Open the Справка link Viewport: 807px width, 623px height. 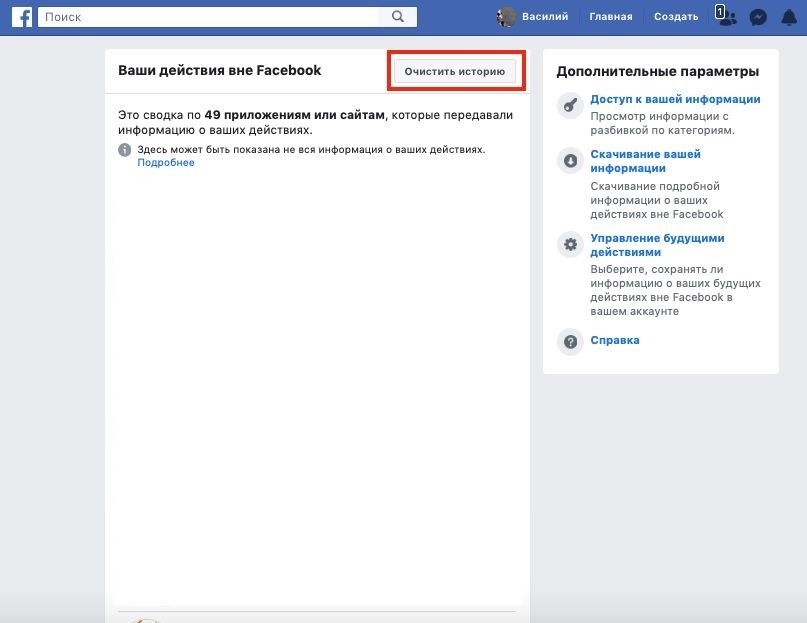click(615, 340)
